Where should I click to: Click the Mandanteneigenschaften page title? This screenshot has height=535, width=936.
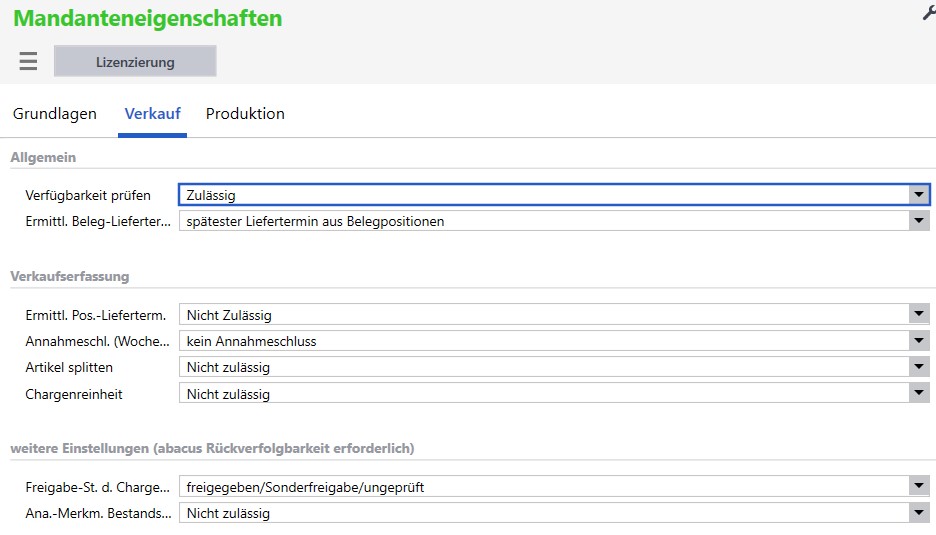click(148, 18)
